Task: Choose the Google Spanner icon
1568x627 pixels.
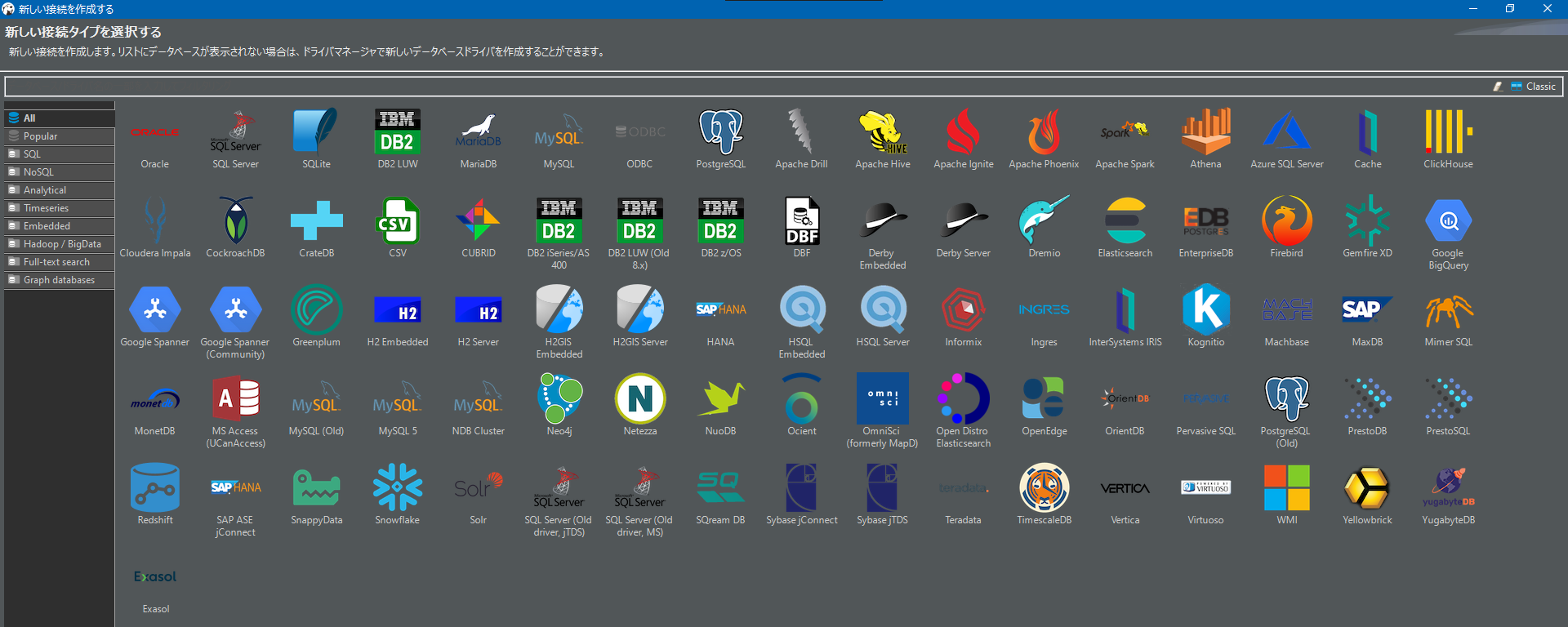Action: click(154, 310)
